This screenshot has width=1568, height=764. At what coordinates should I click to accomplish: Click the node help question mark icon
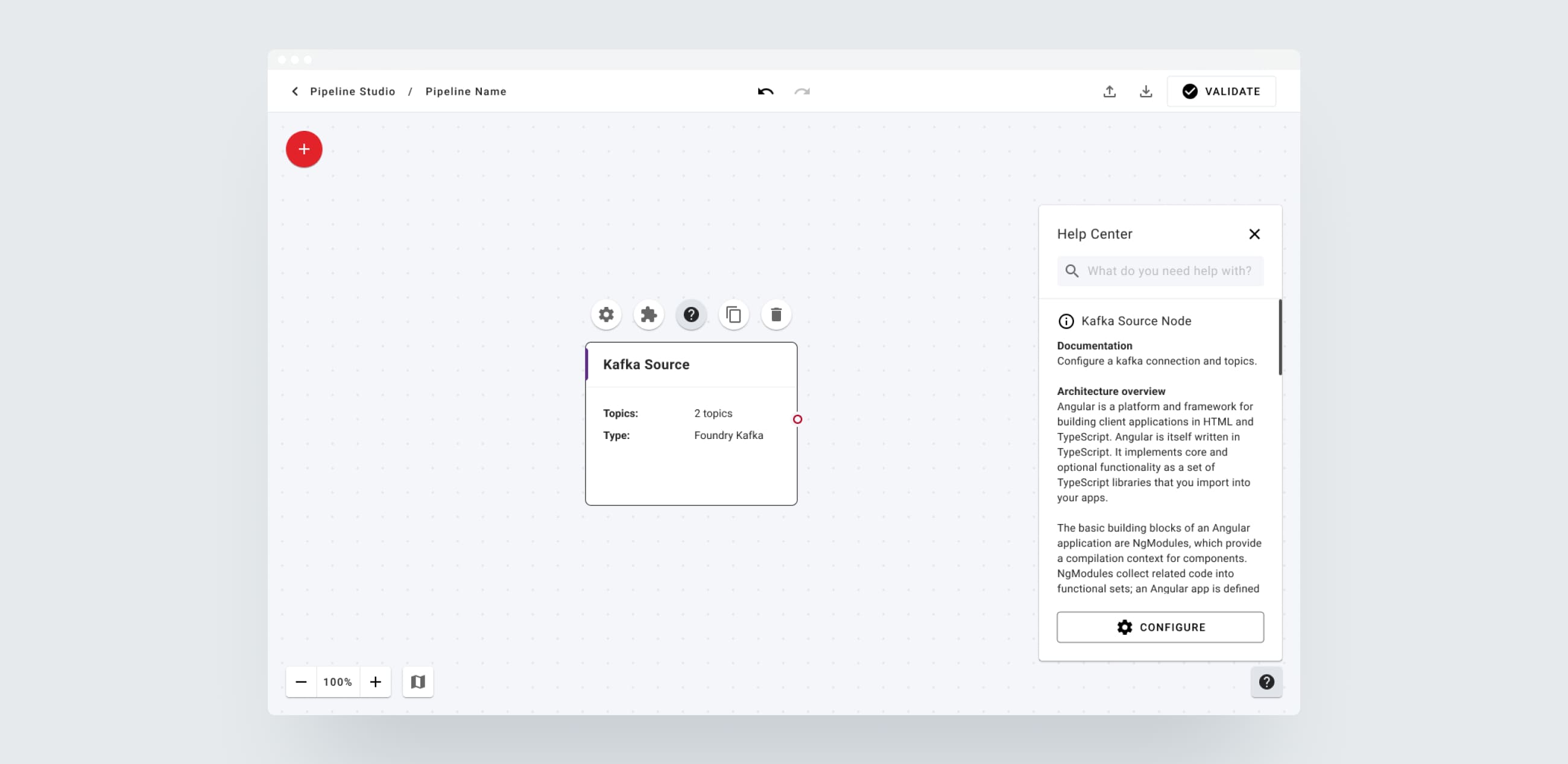coord(691,315)
